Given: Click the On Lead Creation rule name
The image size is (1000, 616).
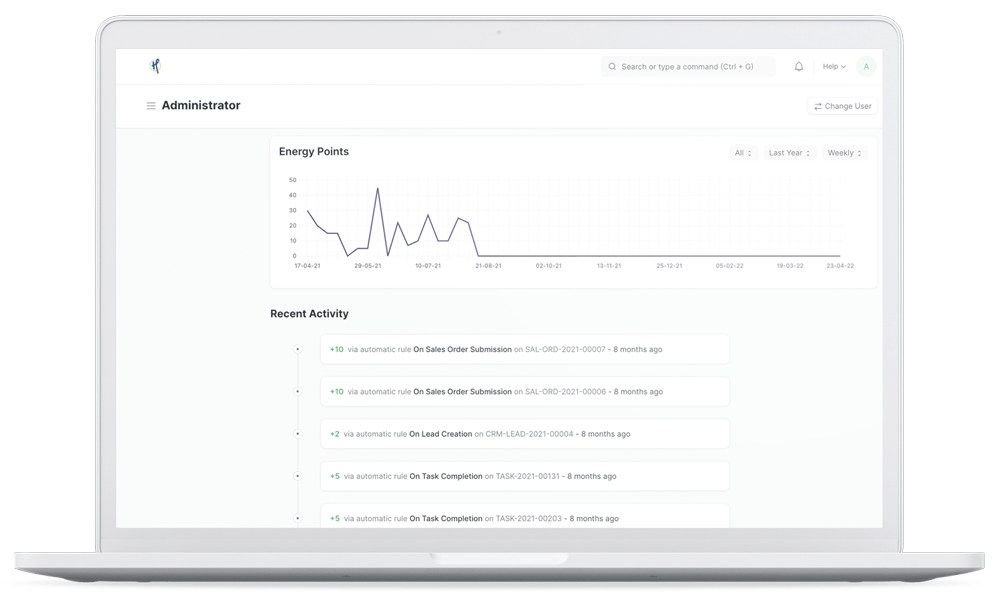Looking at the screenshot, I should click(440, 434).
